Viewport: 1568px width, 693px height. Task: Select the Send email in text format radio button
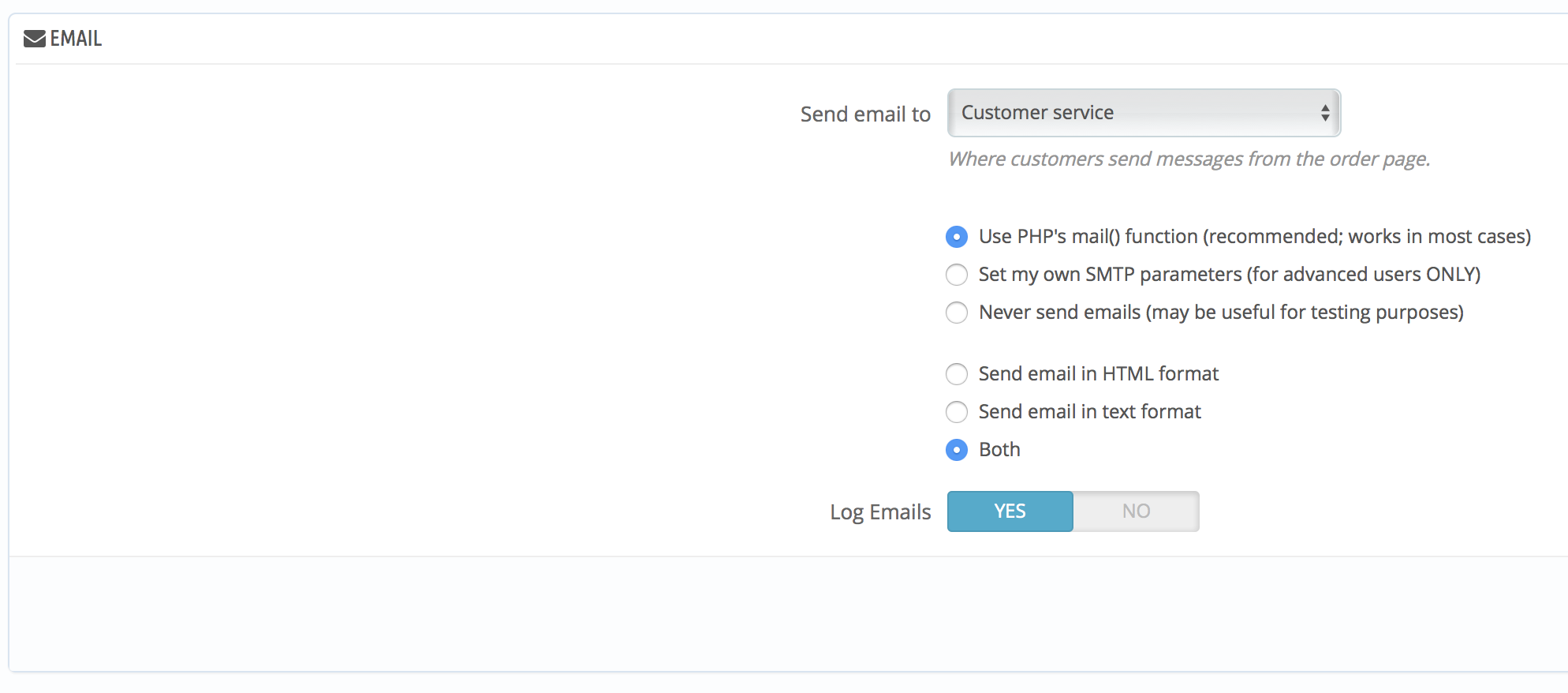pyautogui.click(x=957, y=412)
